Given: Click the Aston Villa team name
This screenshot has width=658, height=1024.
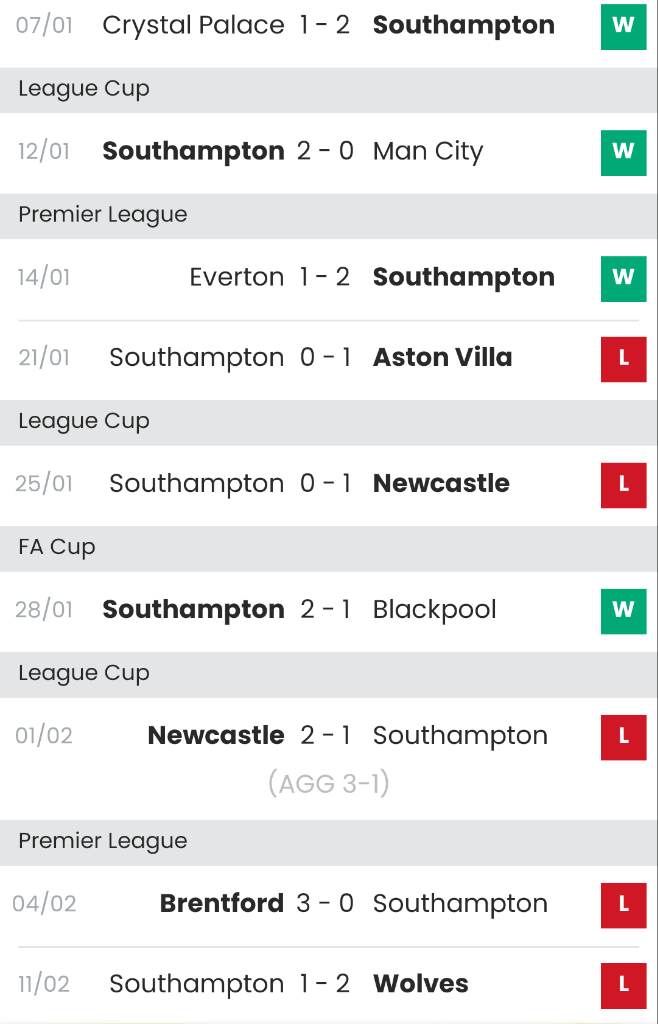Looking at the screenshot, I should (x=442, y=358).
